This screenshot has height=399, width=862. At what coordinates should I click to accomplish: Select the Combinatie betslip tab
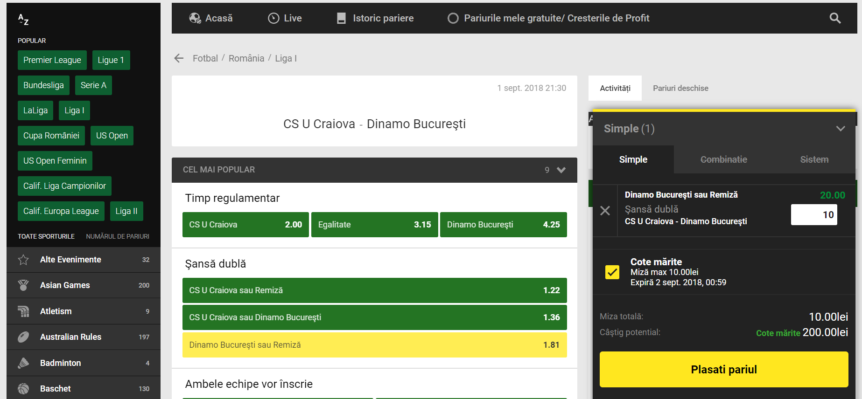pyautogui.click(x=723, y=159)
